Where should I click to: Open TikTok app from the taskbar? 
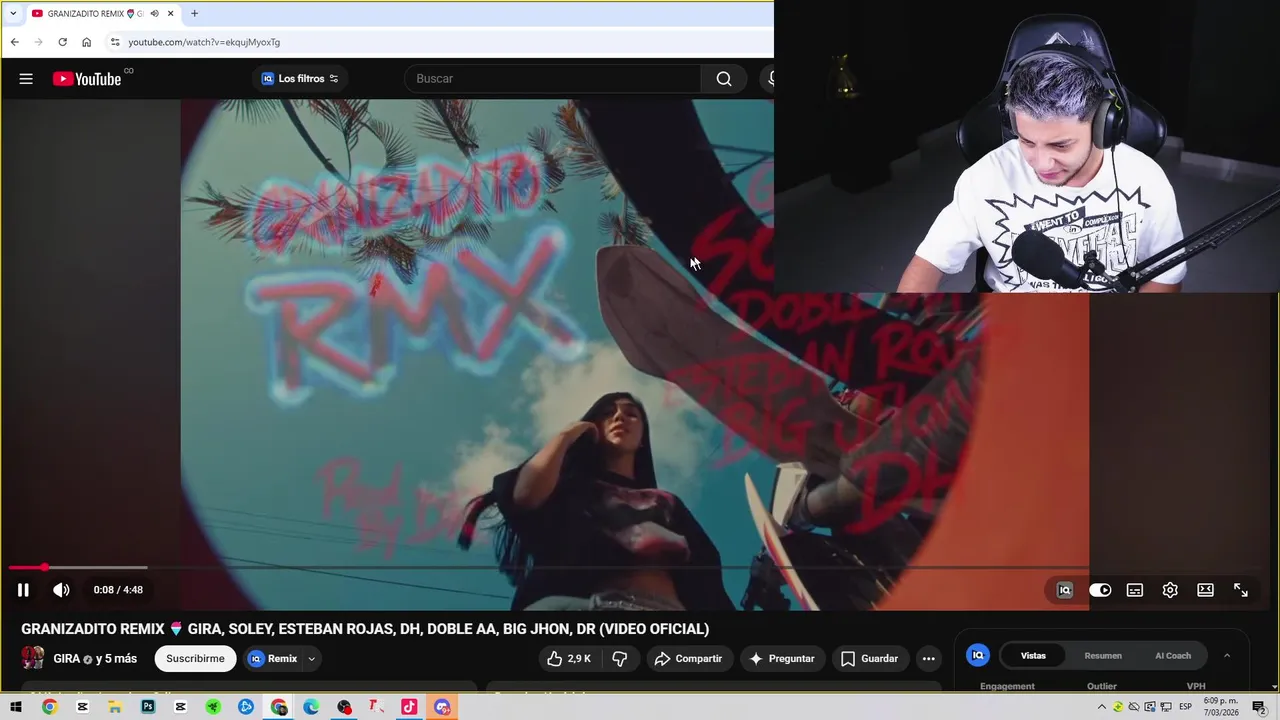409,707
